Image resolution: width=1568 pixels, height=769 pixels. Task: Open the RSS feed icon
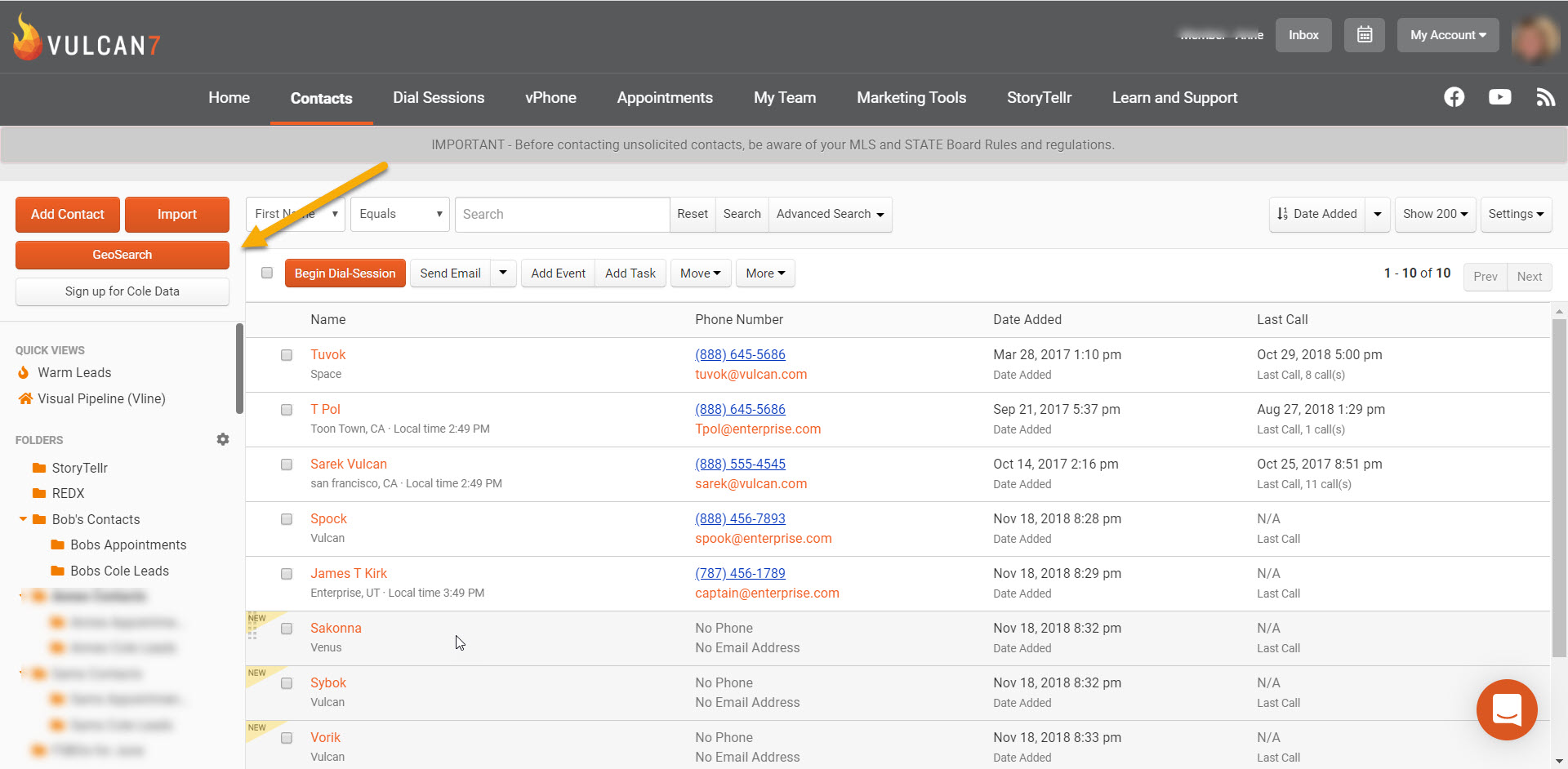coord(1545,97)
